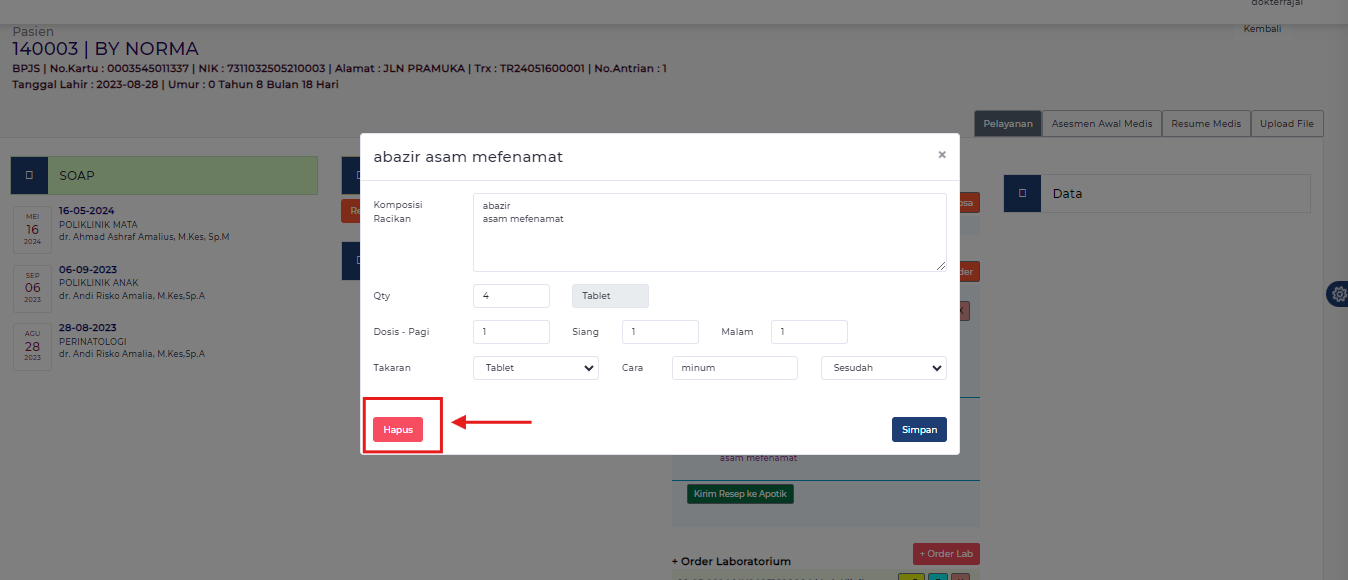The width and height of the screenshot is (1348, 580).
Task: Open the 16 Mei 2024 date tile
Action: [32, 229]
